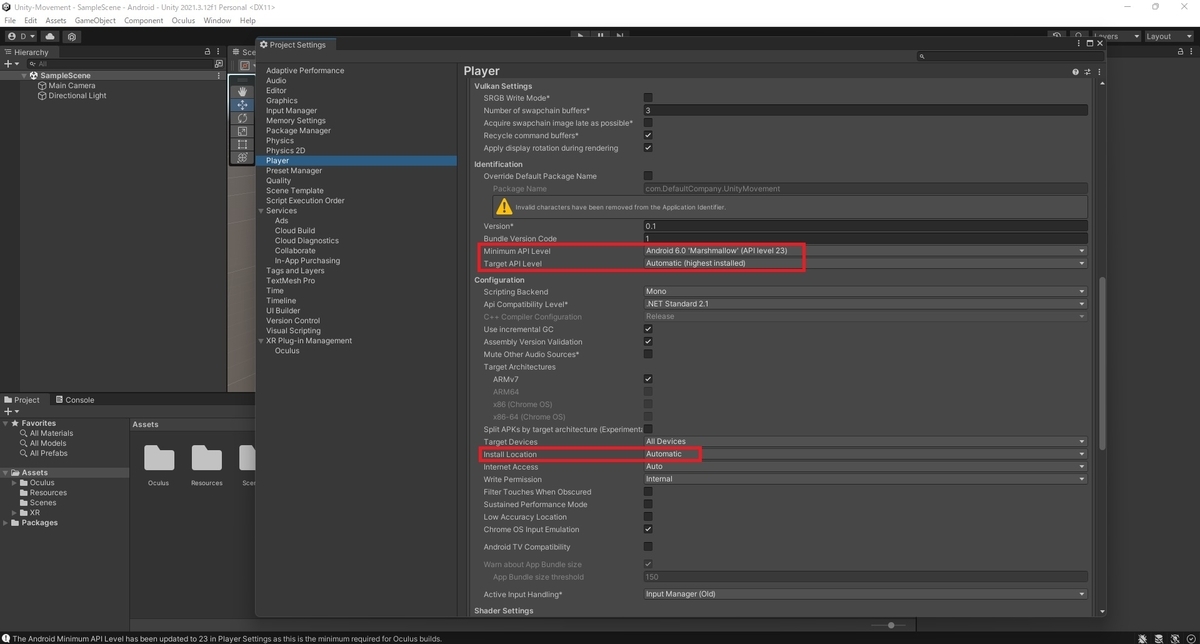Screen dimensions: 1200x644
Task: Open the Oculus folder thumbnail in Assets
Action: pyautogui.click(x=159, y=458)
